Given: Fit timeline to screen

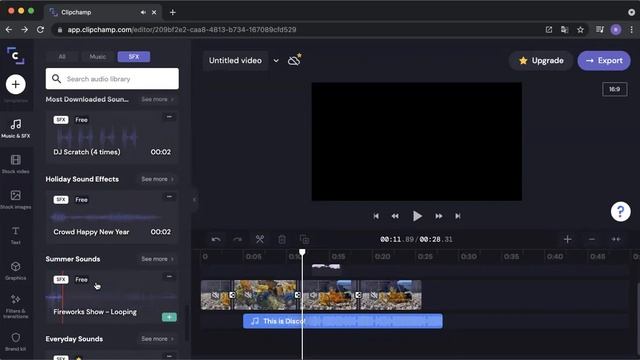Looking at the screenshot, I should 616,239.
